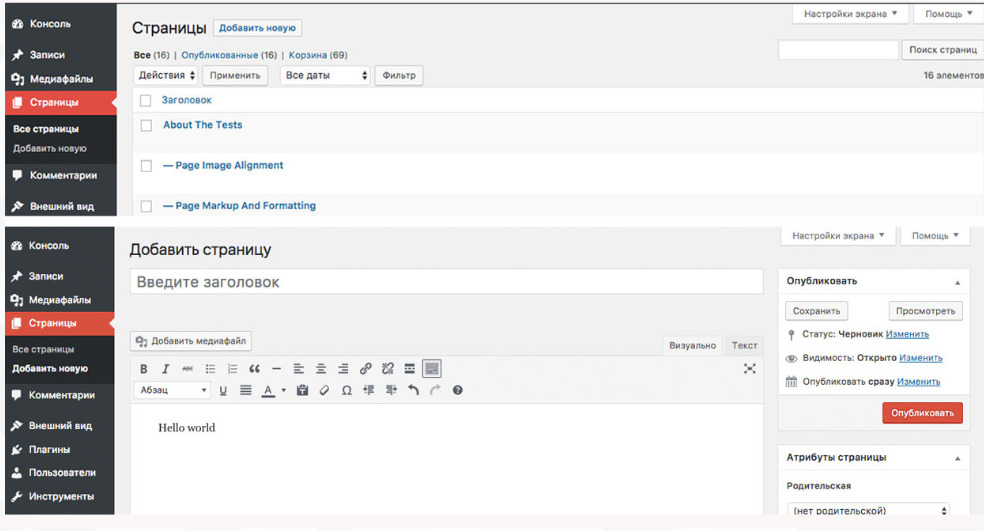984x531 pixels.
Task: Click the Применить button
Action: tap(235, 75)
